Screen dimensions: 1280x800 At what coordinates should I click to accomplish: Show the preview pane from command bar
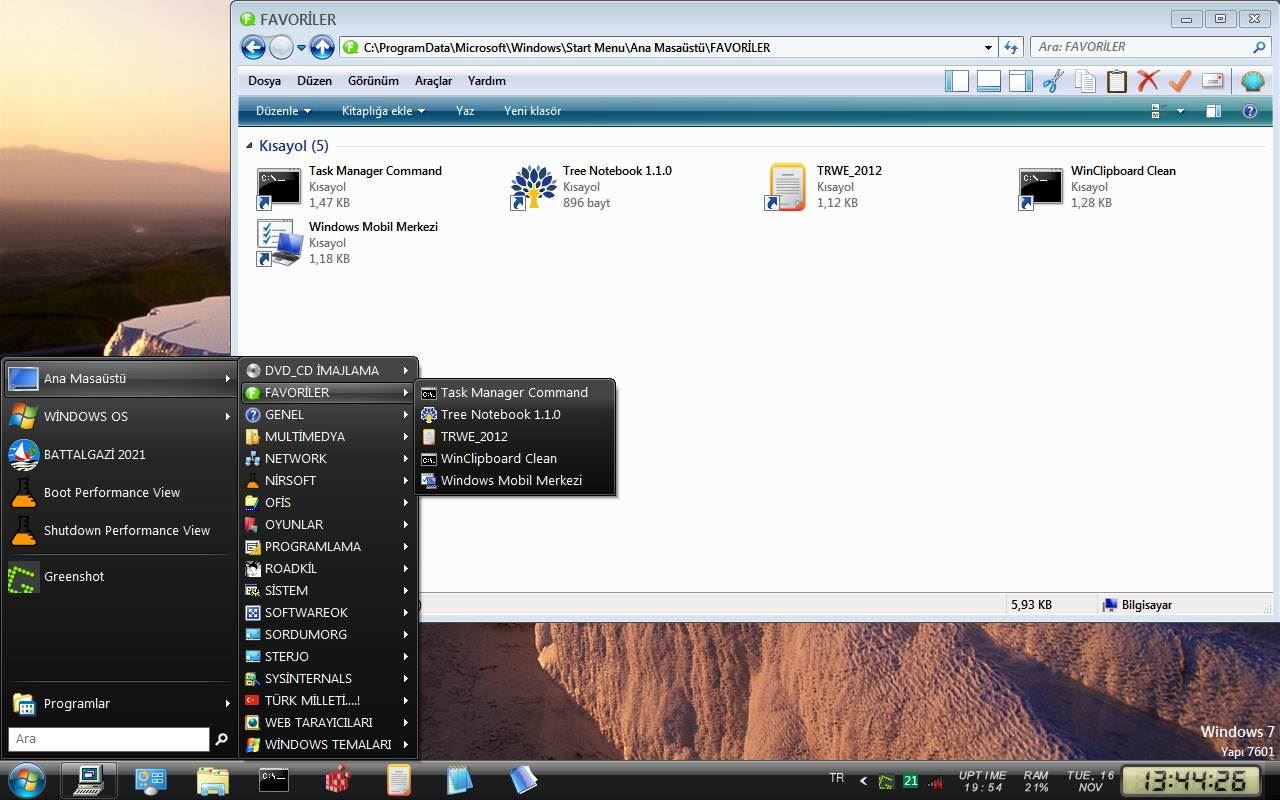click(1214, 111)
